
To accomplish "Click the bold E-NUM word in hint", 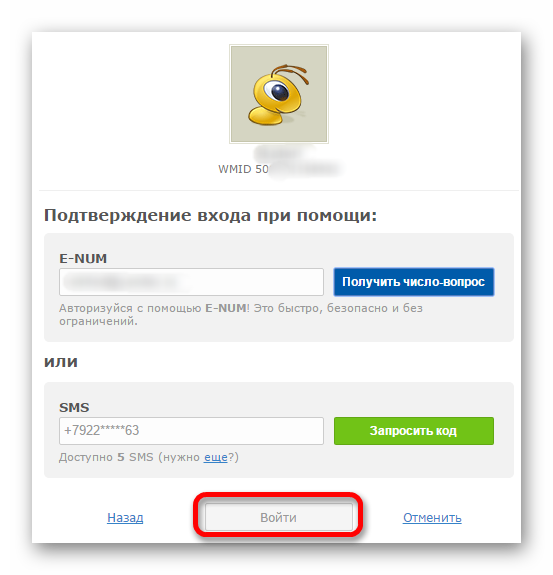I will (x=226, y=308).
